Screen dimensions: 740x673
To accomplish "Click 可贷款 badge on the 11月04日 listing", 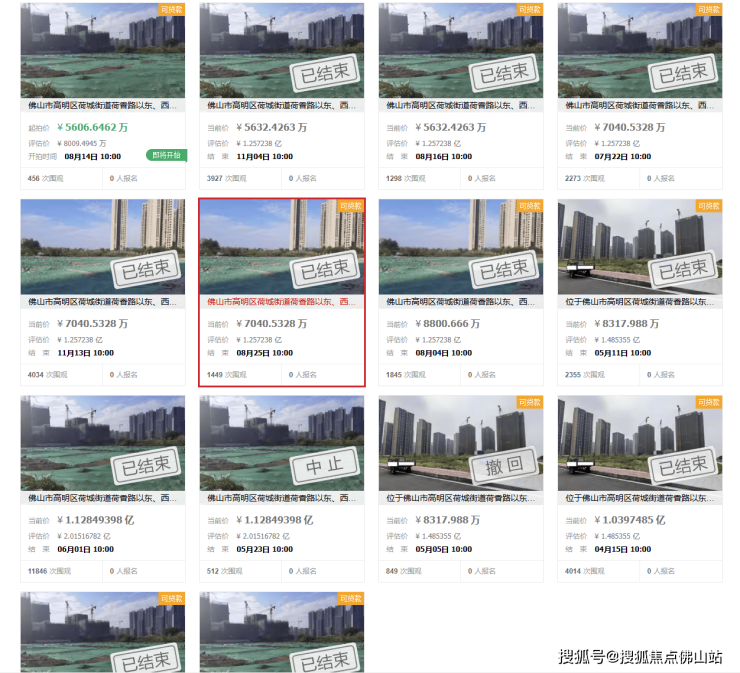I will coord(351,9).
